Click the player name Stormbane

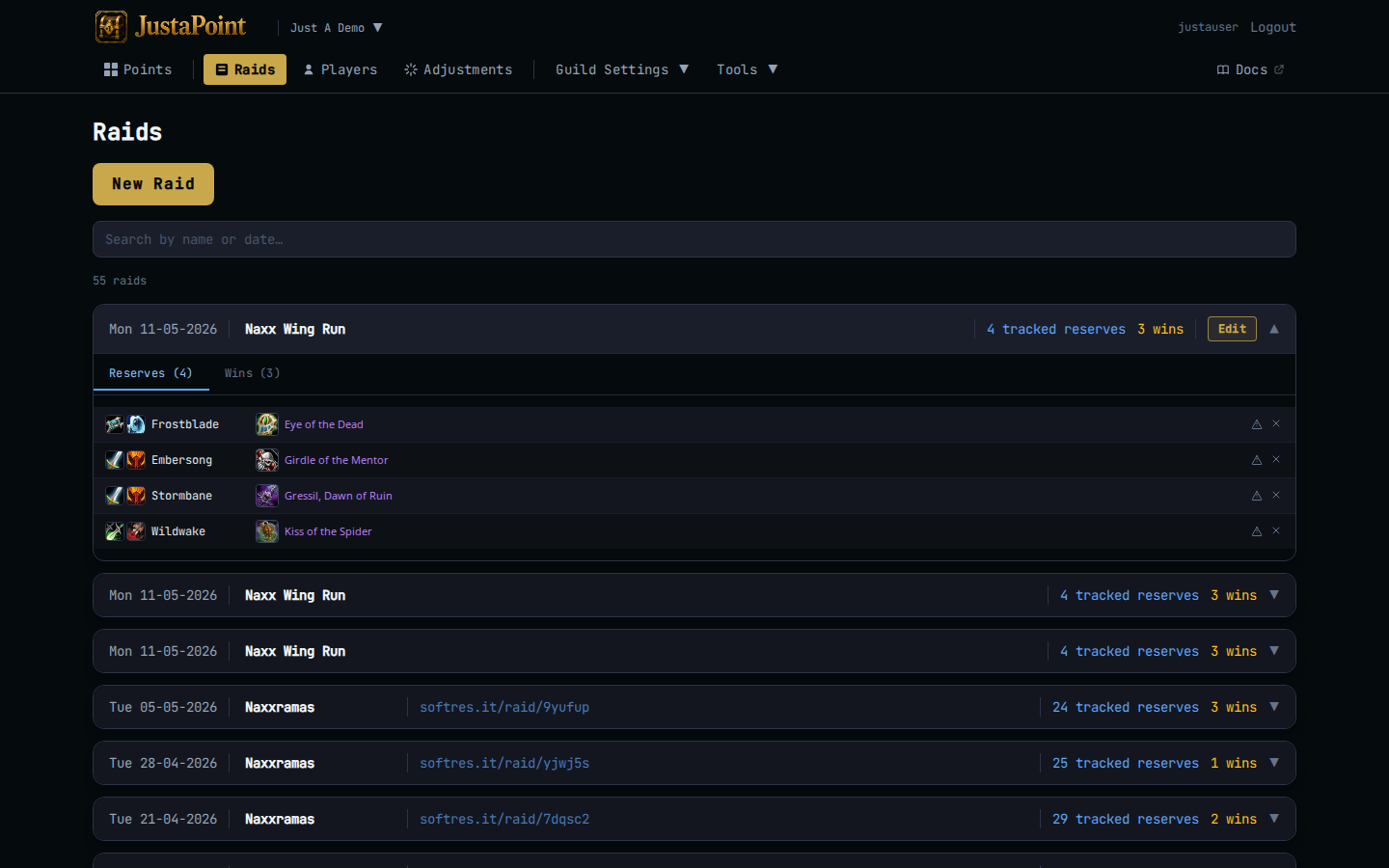(x=181, y=496)
